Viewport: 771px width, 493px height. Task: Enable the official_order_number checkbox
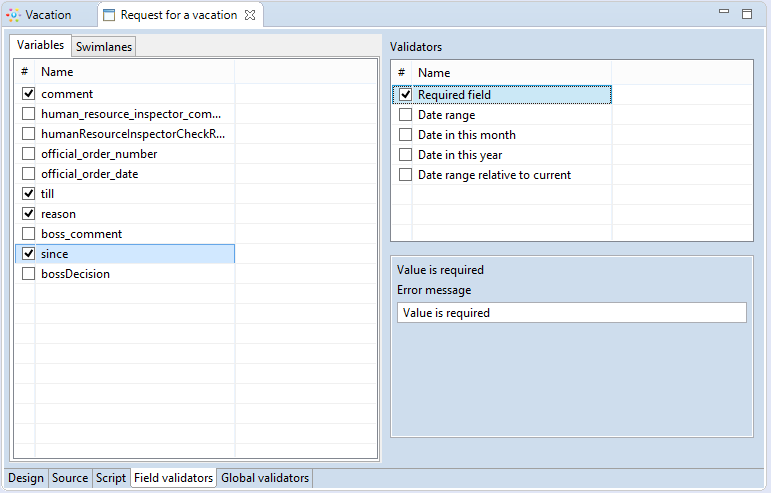pyautogui.click(x=28, y=154)
